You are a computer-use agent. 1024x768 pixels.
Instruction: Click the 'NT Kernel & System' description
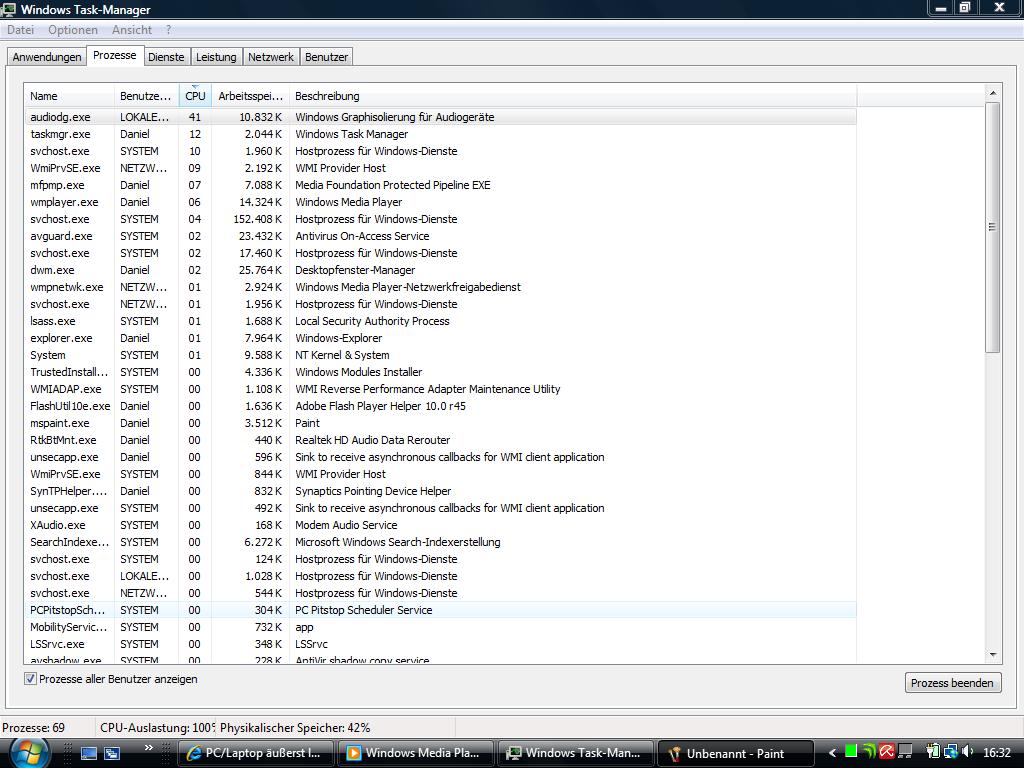(342, 355)
